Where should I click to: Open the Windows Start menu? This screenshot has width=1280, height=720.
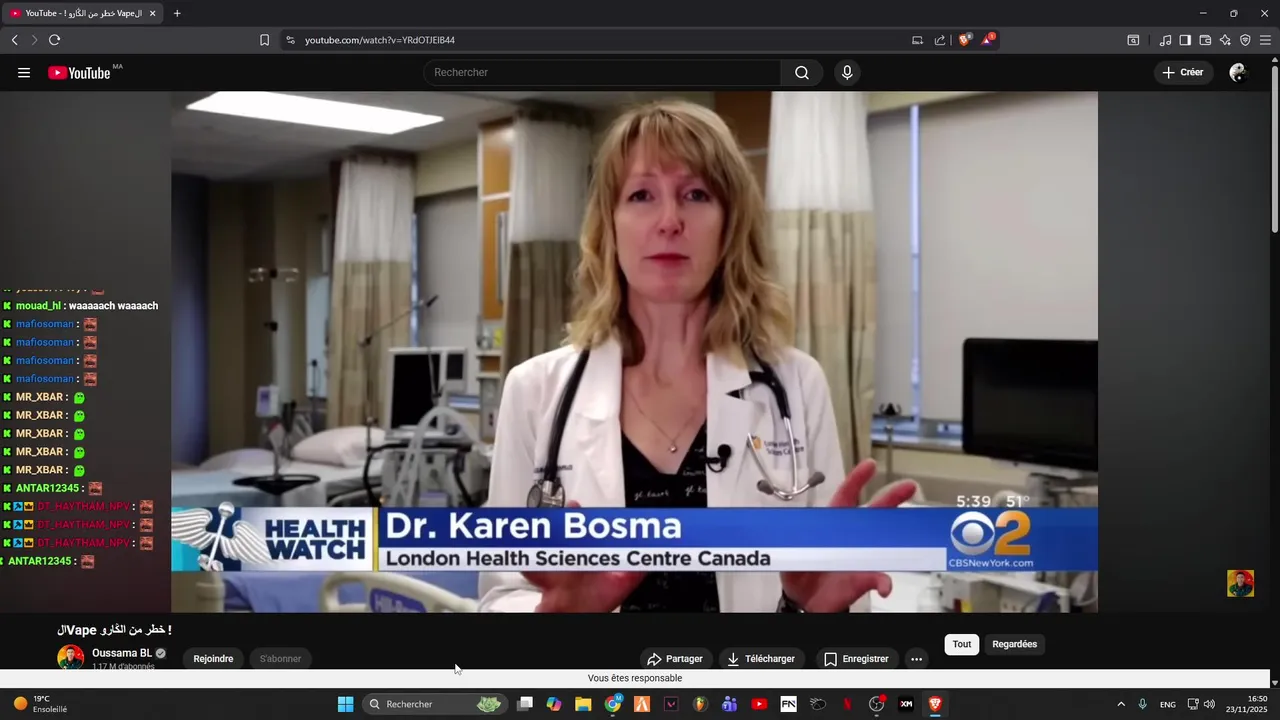pyautogui.click(x=345, y=704)
